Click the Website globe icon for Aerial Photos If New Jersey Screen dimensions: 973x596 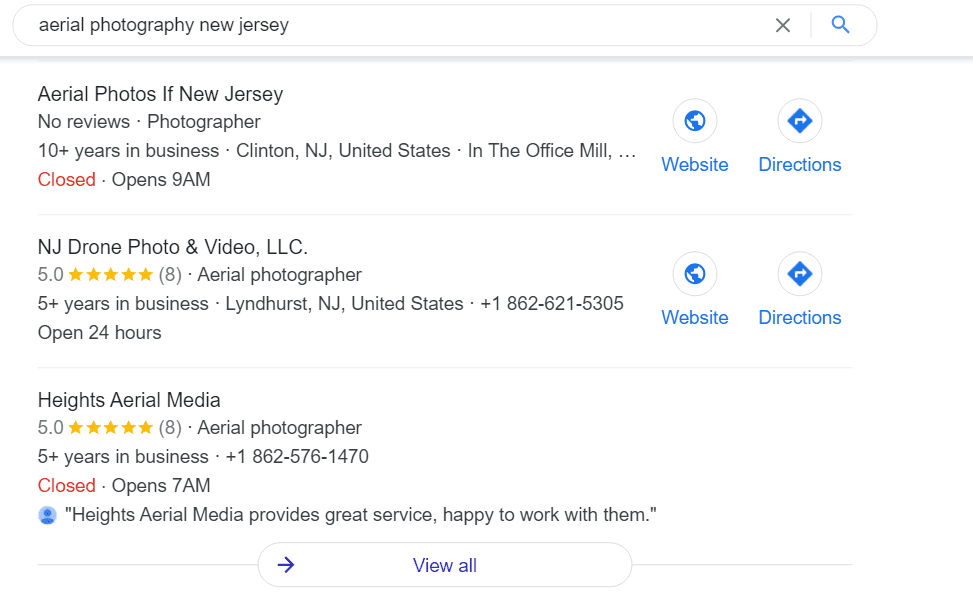pos(694,120)
